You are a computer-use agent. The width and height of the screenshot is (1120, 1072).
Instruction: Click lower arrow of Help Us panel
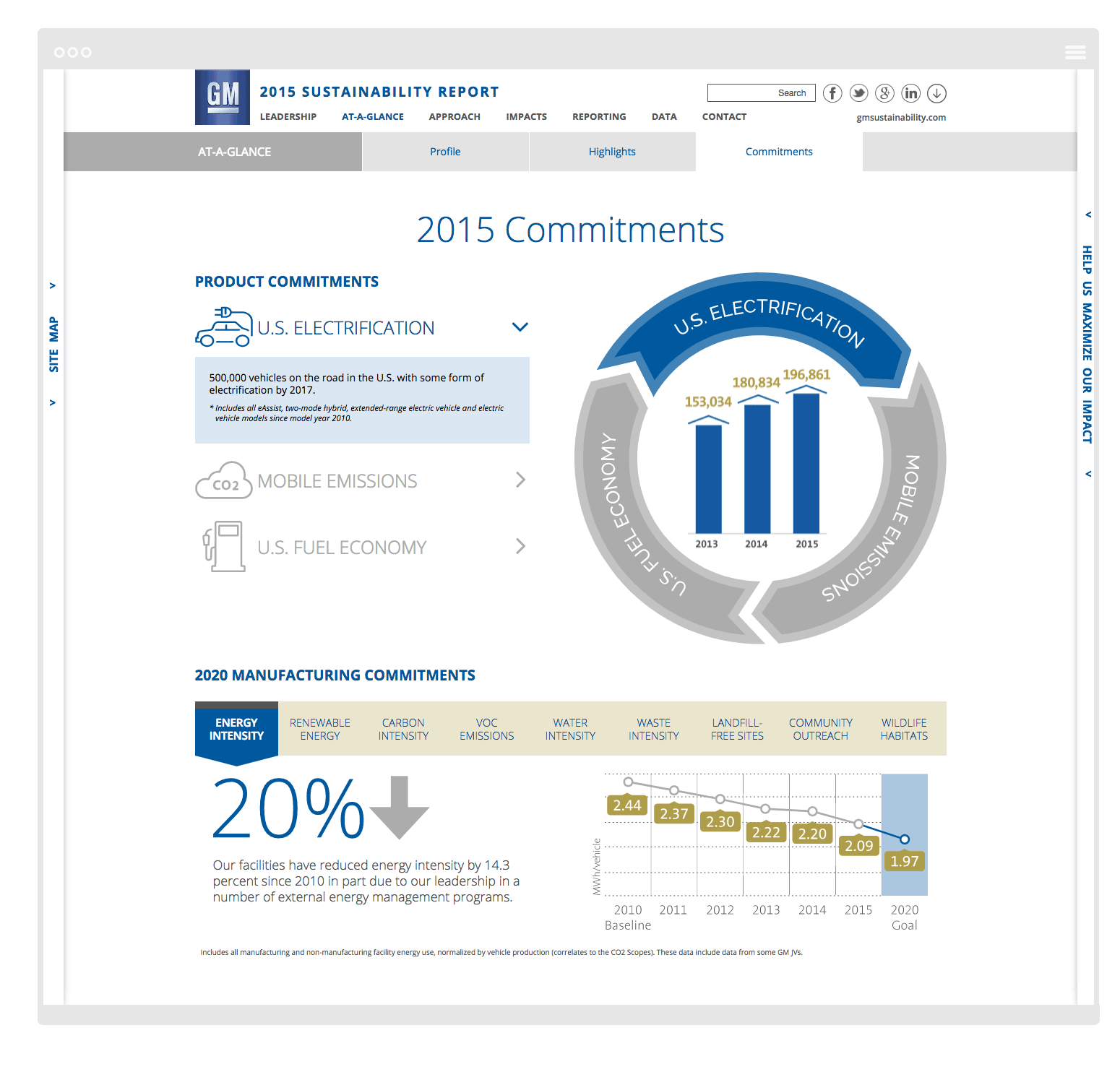[x=1088, y=474]
